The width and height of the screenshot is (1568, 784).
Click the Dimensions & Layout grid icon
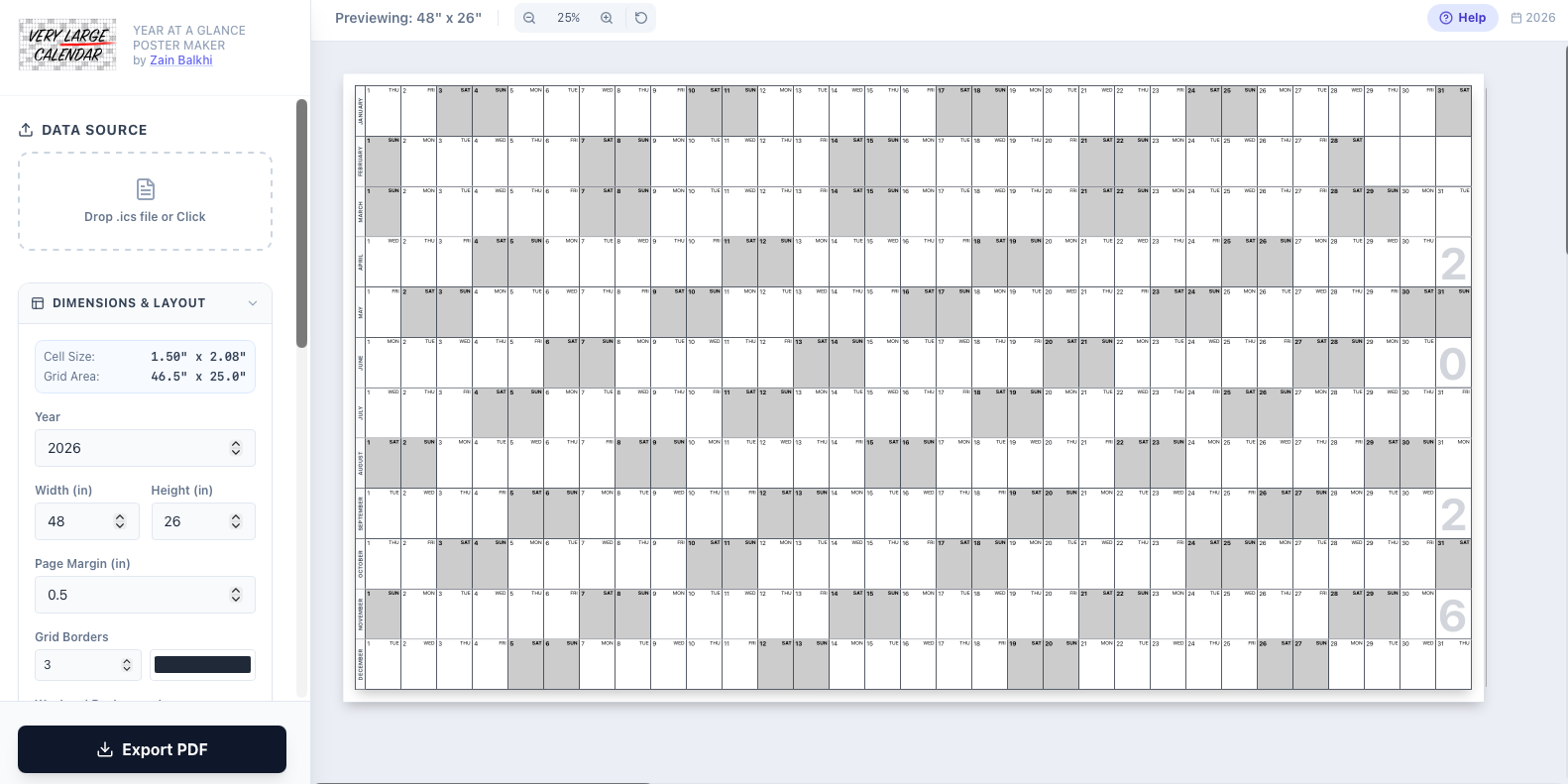point(38,303)
